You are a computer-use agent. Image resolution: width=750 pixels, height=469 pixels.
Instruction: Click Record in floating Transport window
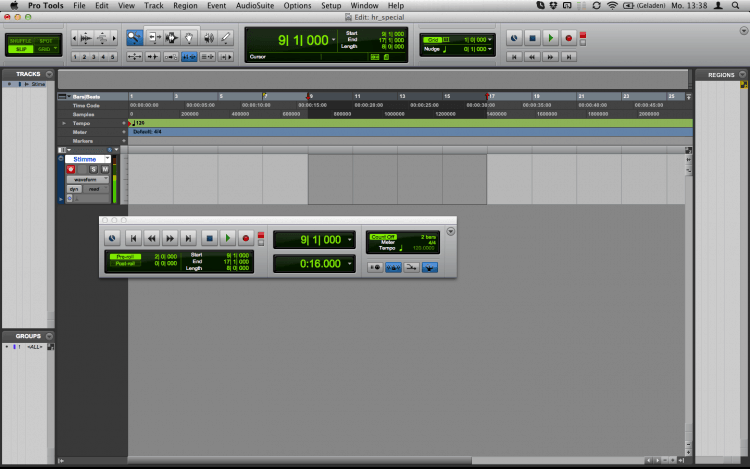[246, 238]
